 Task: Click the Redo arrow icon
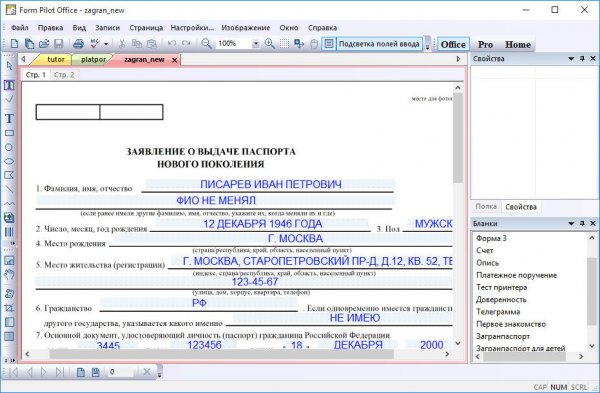[x=186, y=43]
